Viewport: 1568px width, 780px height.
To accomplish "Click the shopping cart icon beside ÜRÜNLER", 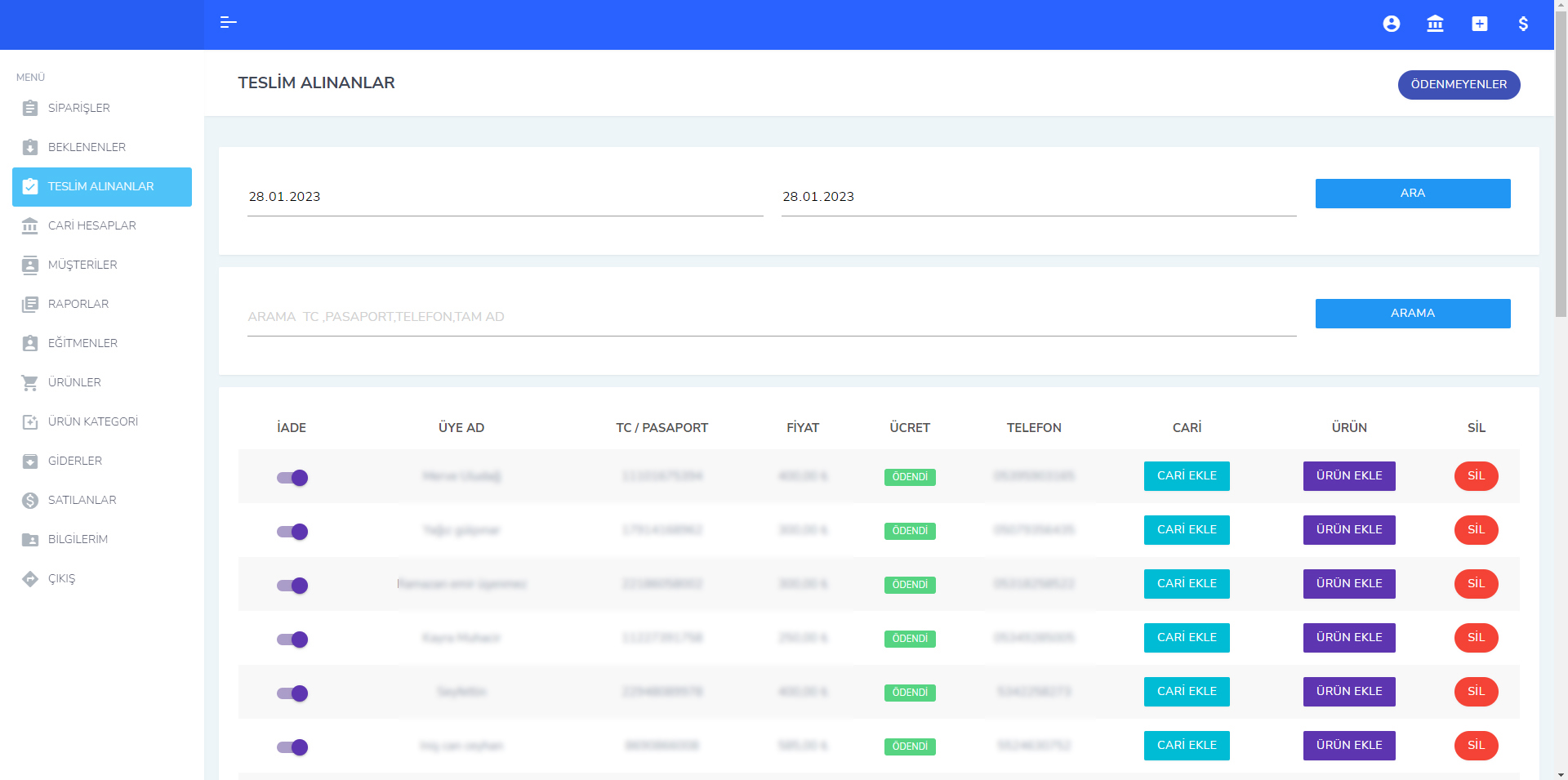I will pyautogui.click(x=30, y=382).
